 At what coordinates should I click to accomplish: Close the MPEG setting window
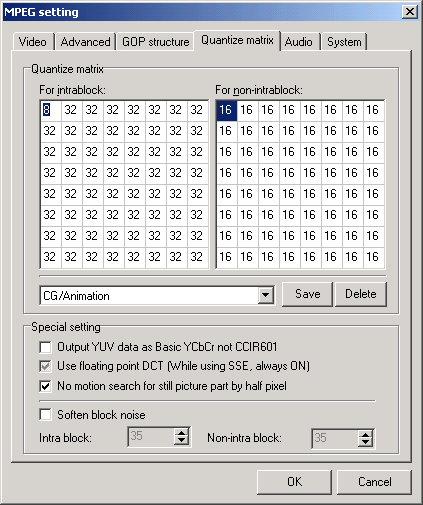pos(410,12)
